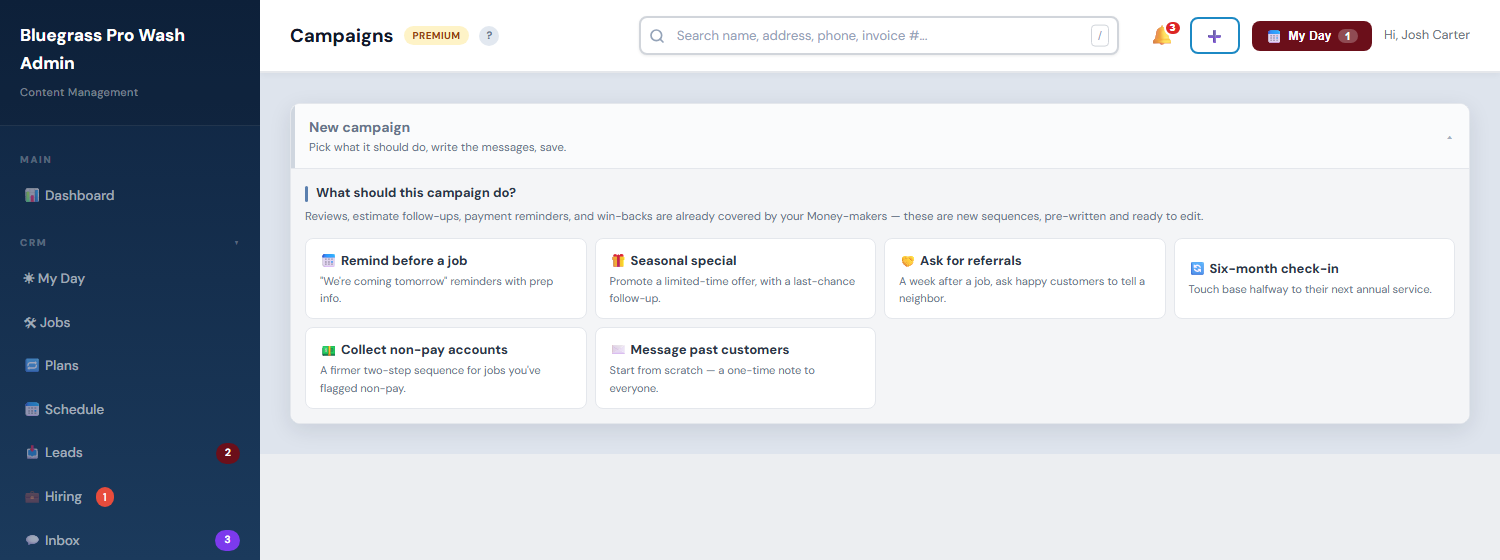Click the Schedule calendar icon
Image resolution: width=1500 pixels, height=560 pixels.
[x=32, y=409]
